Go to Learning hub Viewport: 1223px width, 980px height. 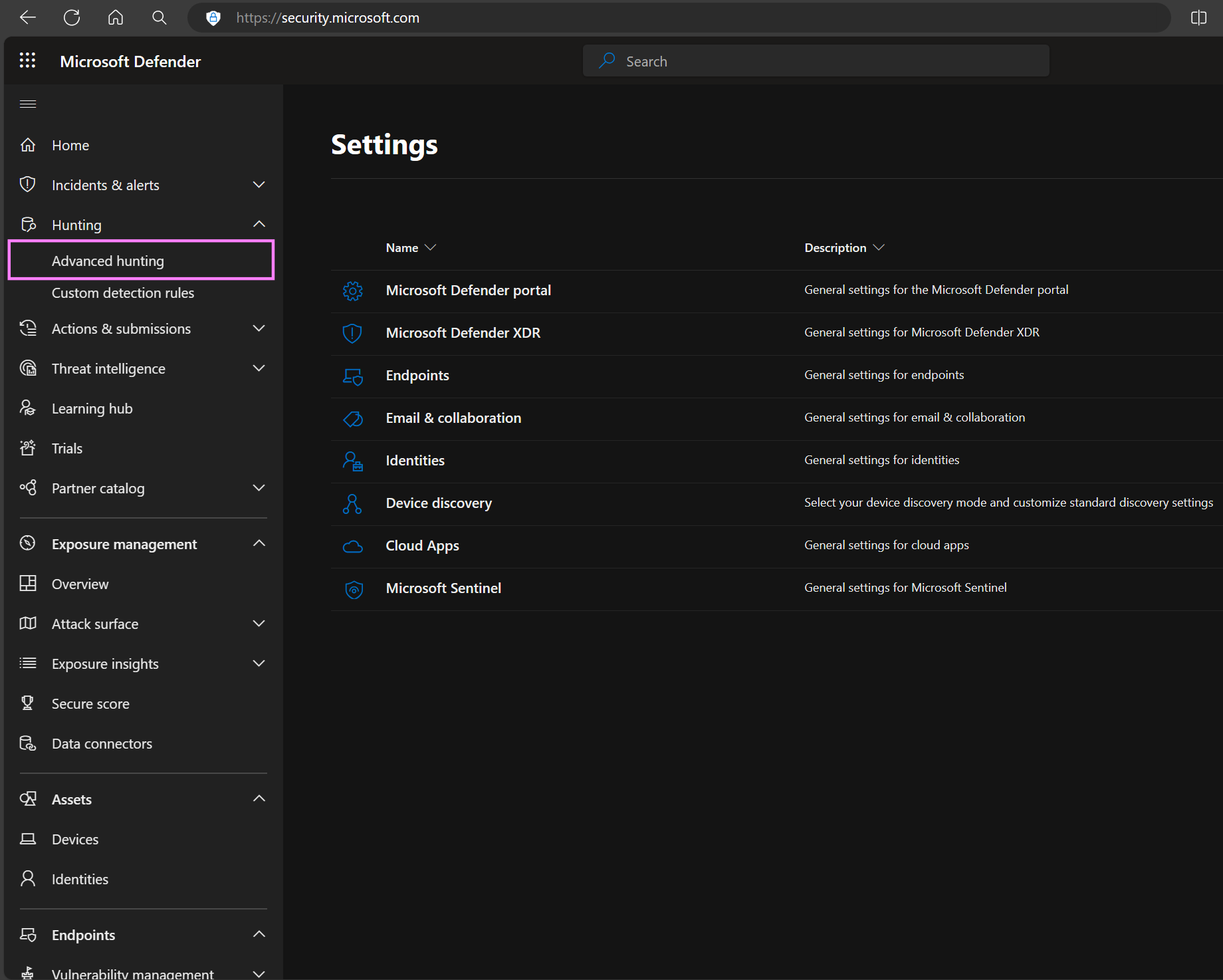(x=92, y=409)
